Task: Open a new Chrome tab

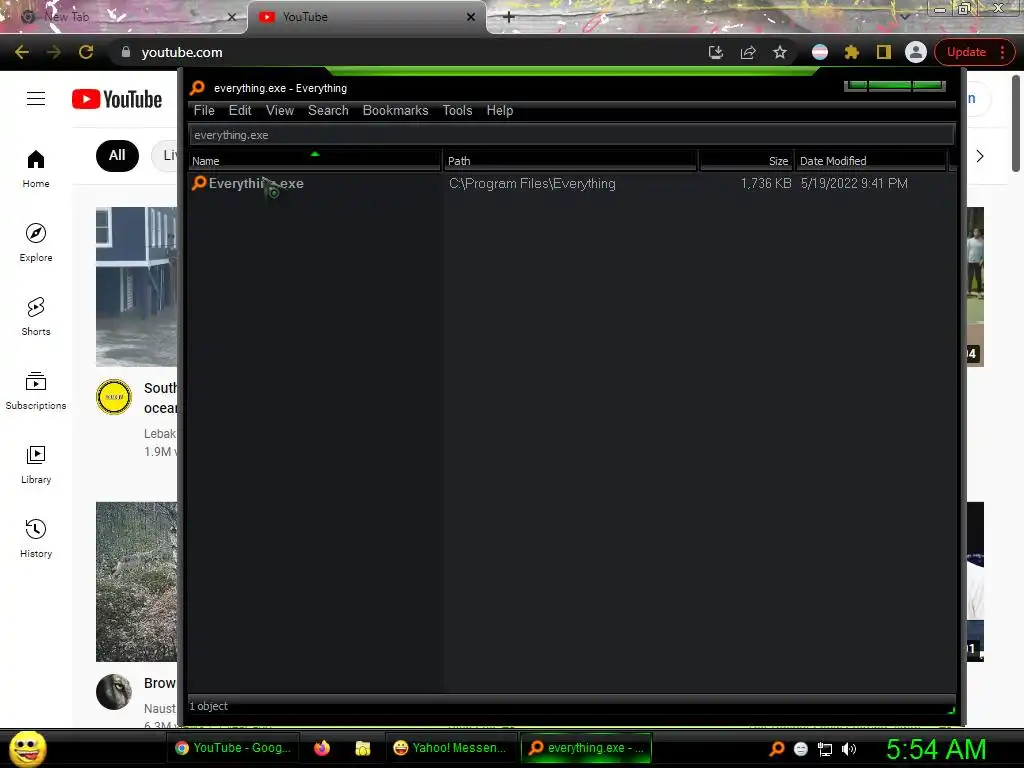Action: coord(509,17)
